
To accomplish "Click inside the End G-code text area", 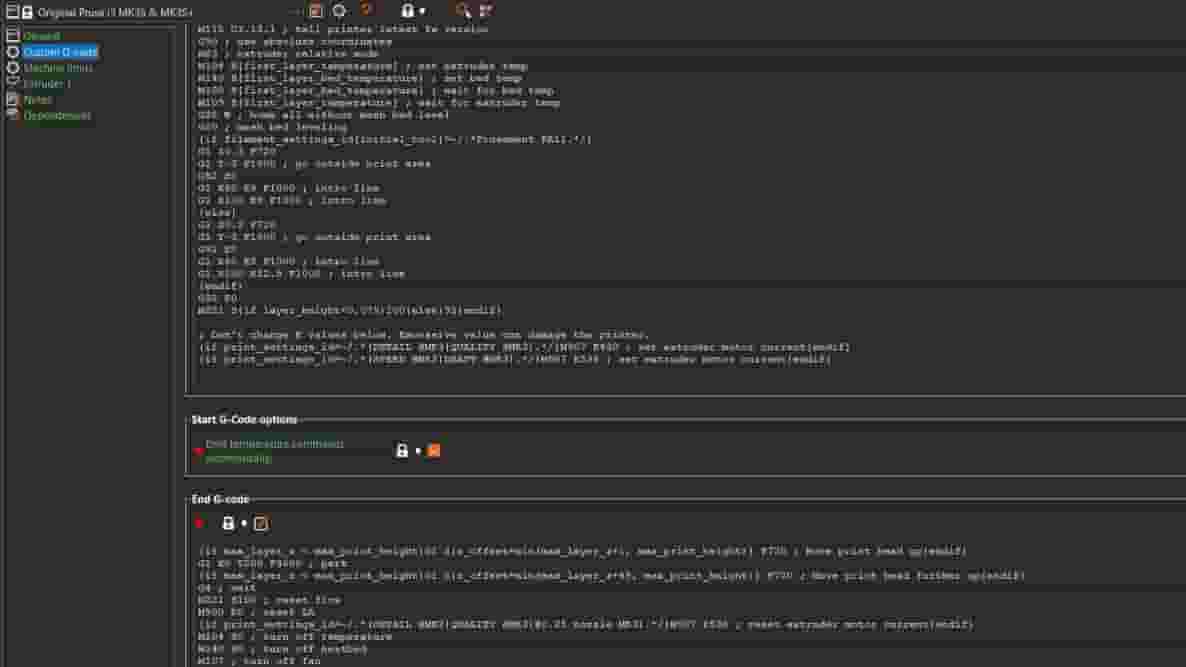I will click(x=685, y=605).
